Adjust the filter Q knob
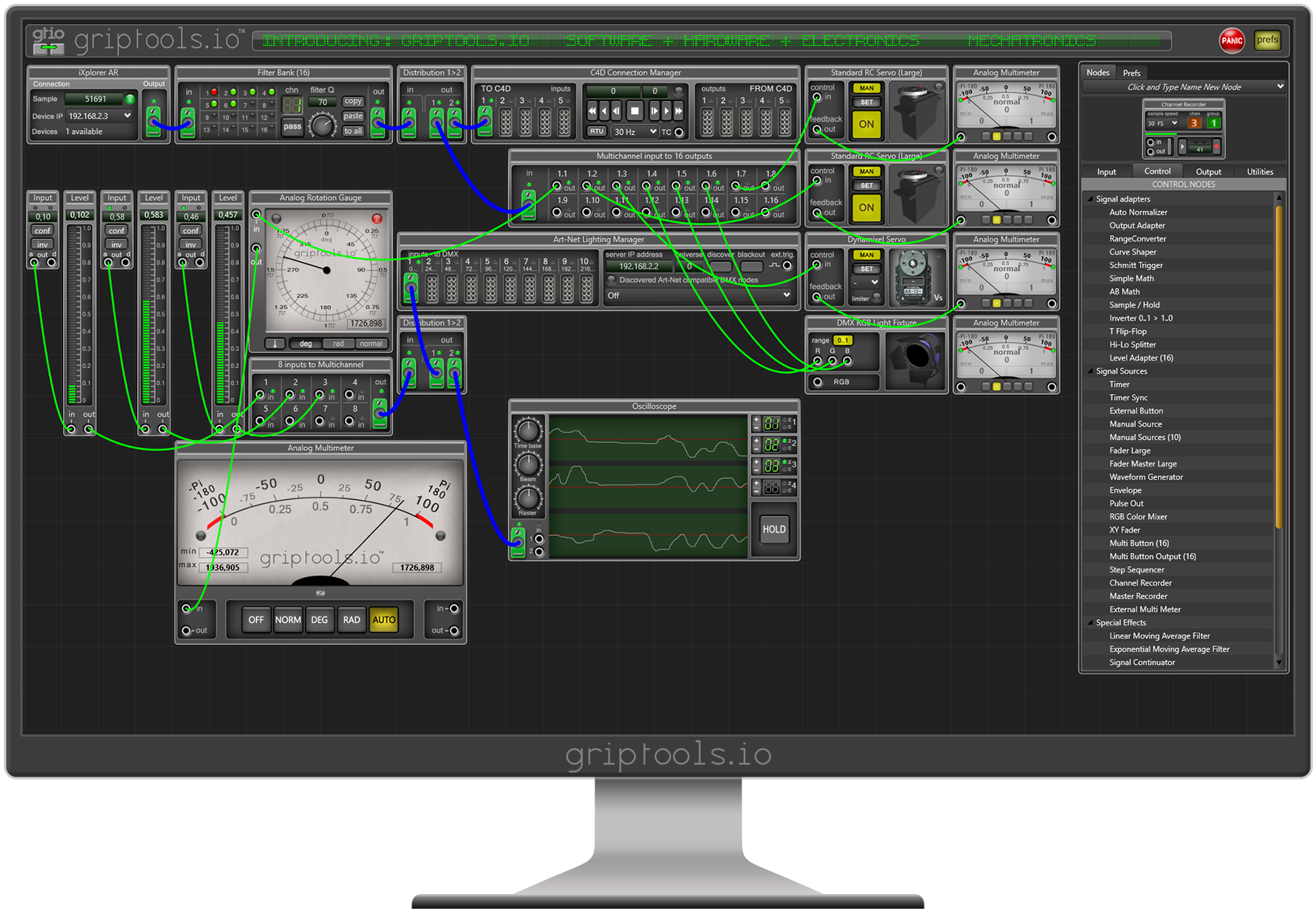 tap(322, 125)
